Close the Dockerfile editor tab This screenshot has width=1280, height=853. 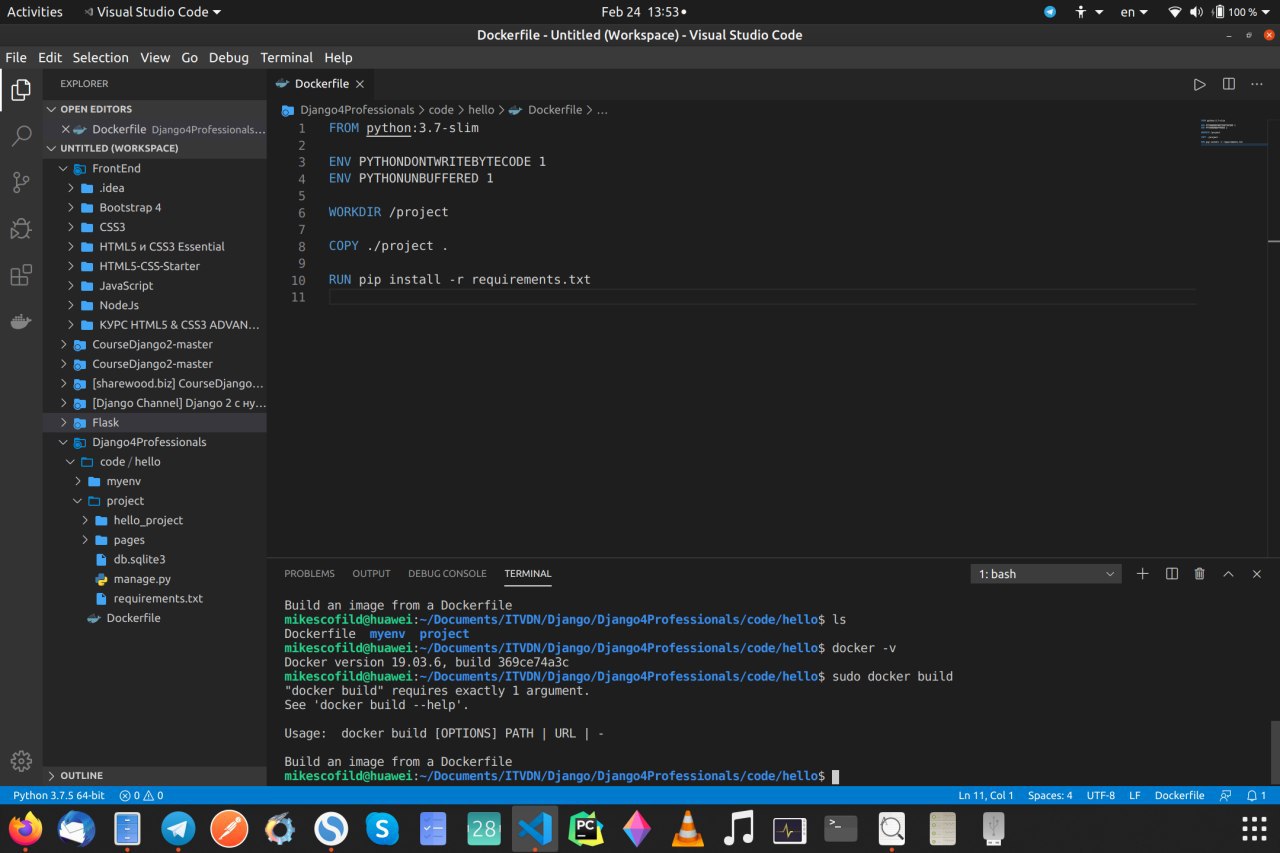(x=359, y=84)
